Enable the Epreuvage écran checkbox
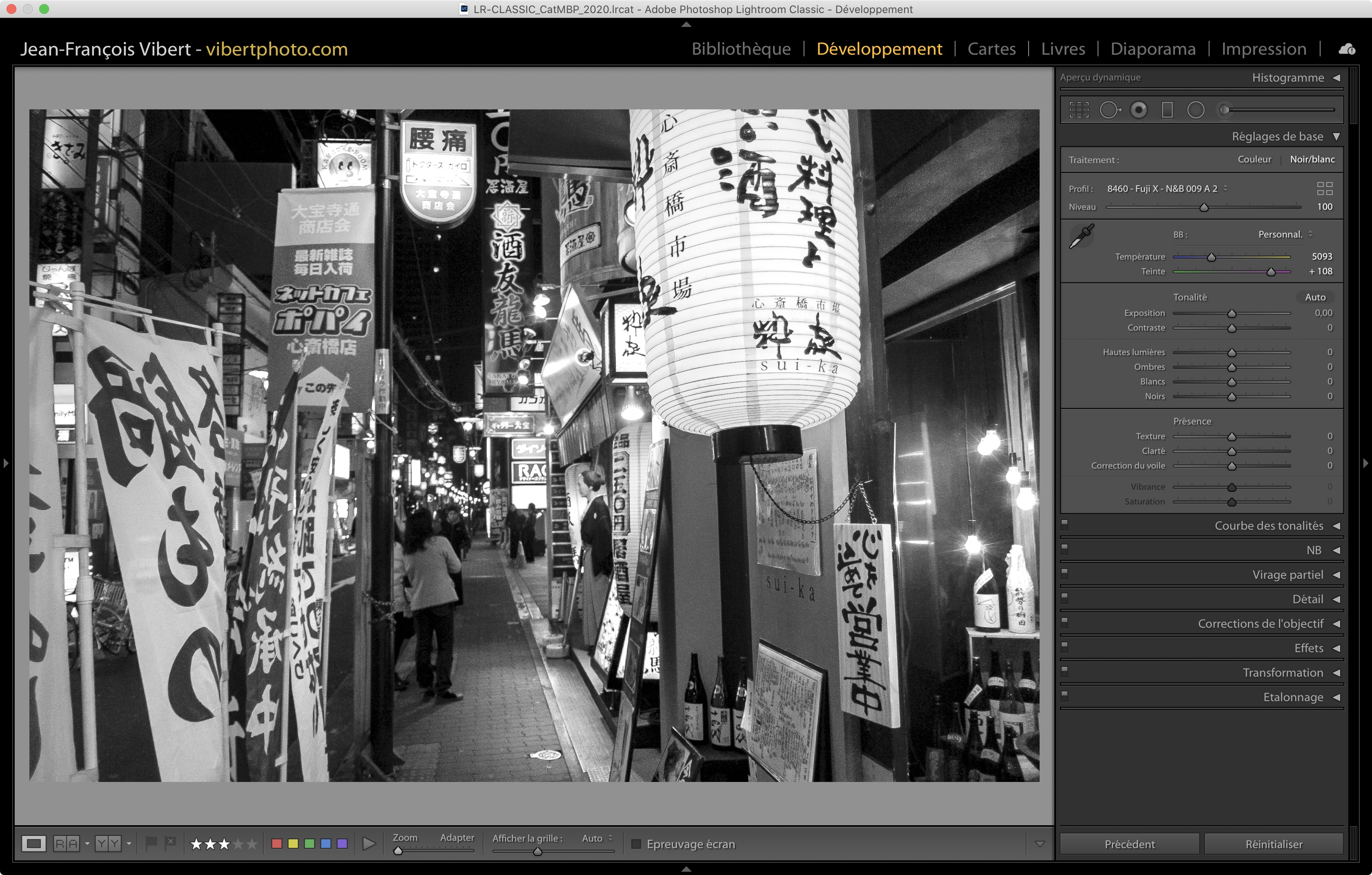Image resolution: width=1372 pixels, height=875 pixels. coord(637,844)
